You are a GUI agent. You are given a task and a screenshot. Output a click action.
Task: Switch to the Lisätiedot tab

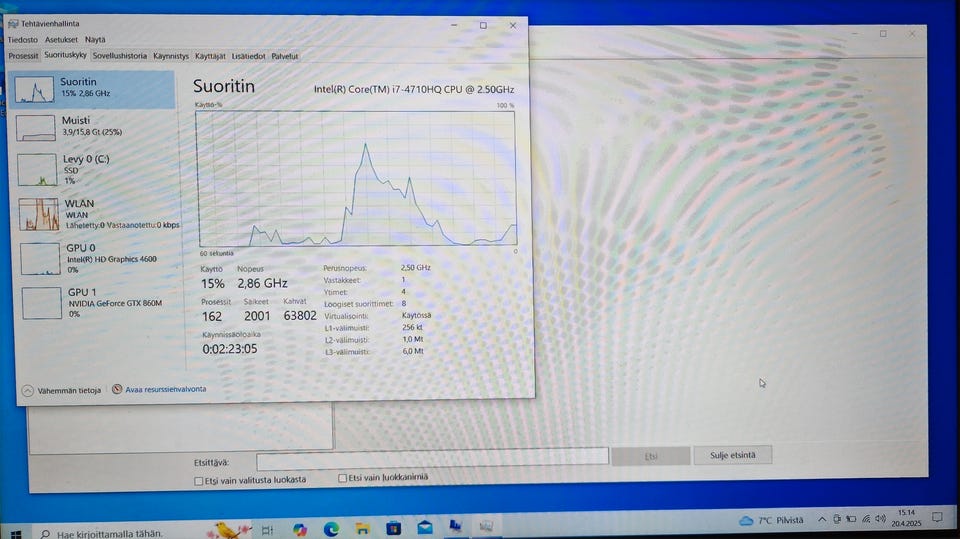click(249, 56)
